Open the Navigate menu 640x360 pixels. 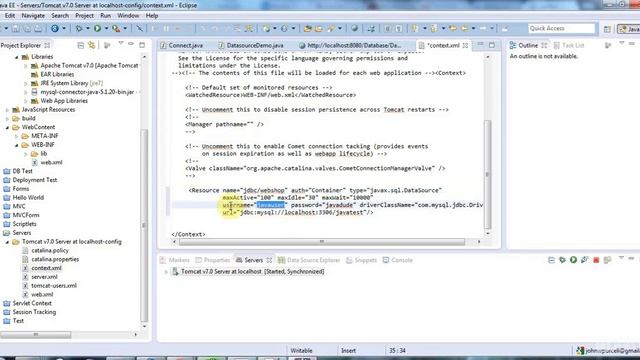pos(33,16)
